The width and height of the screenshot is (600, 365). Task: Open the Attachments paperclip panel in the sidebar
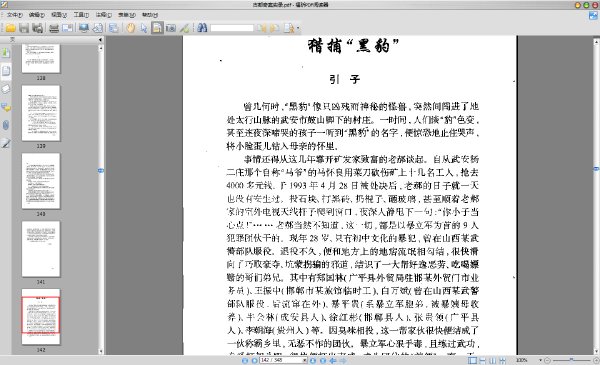pyautogui.click(x=6, y=125)
